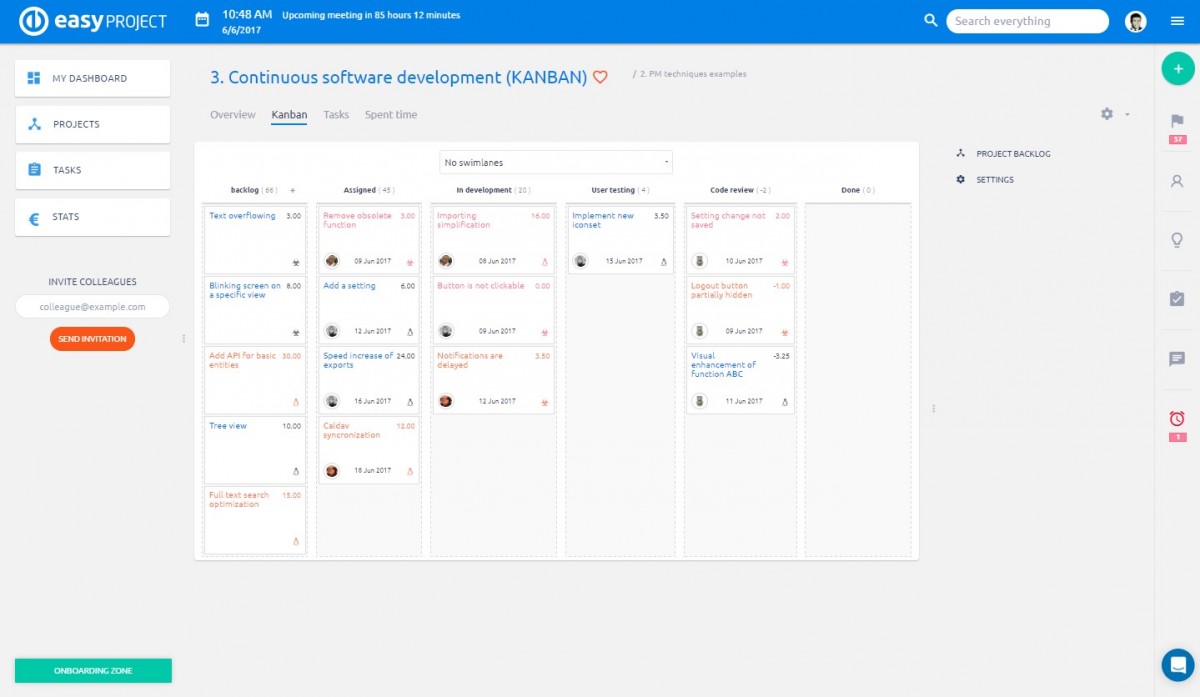Select Stats in the left sidebar
The height and width of the screenshot is (697, 1200).
[x=92, y=216]
